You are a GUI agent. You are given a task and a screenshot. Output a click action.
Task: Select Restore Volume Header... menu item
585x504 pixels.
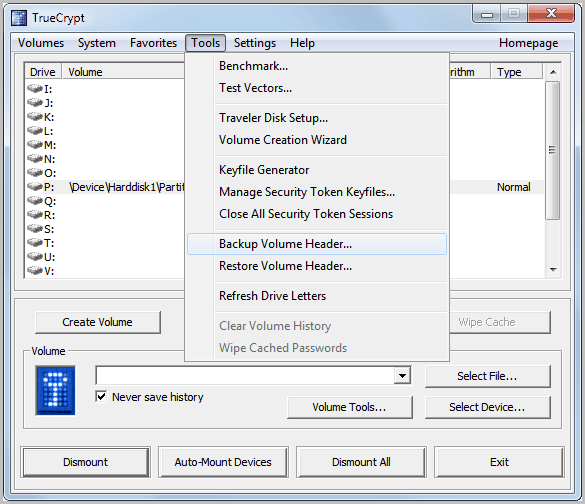[x=317, y=266]
